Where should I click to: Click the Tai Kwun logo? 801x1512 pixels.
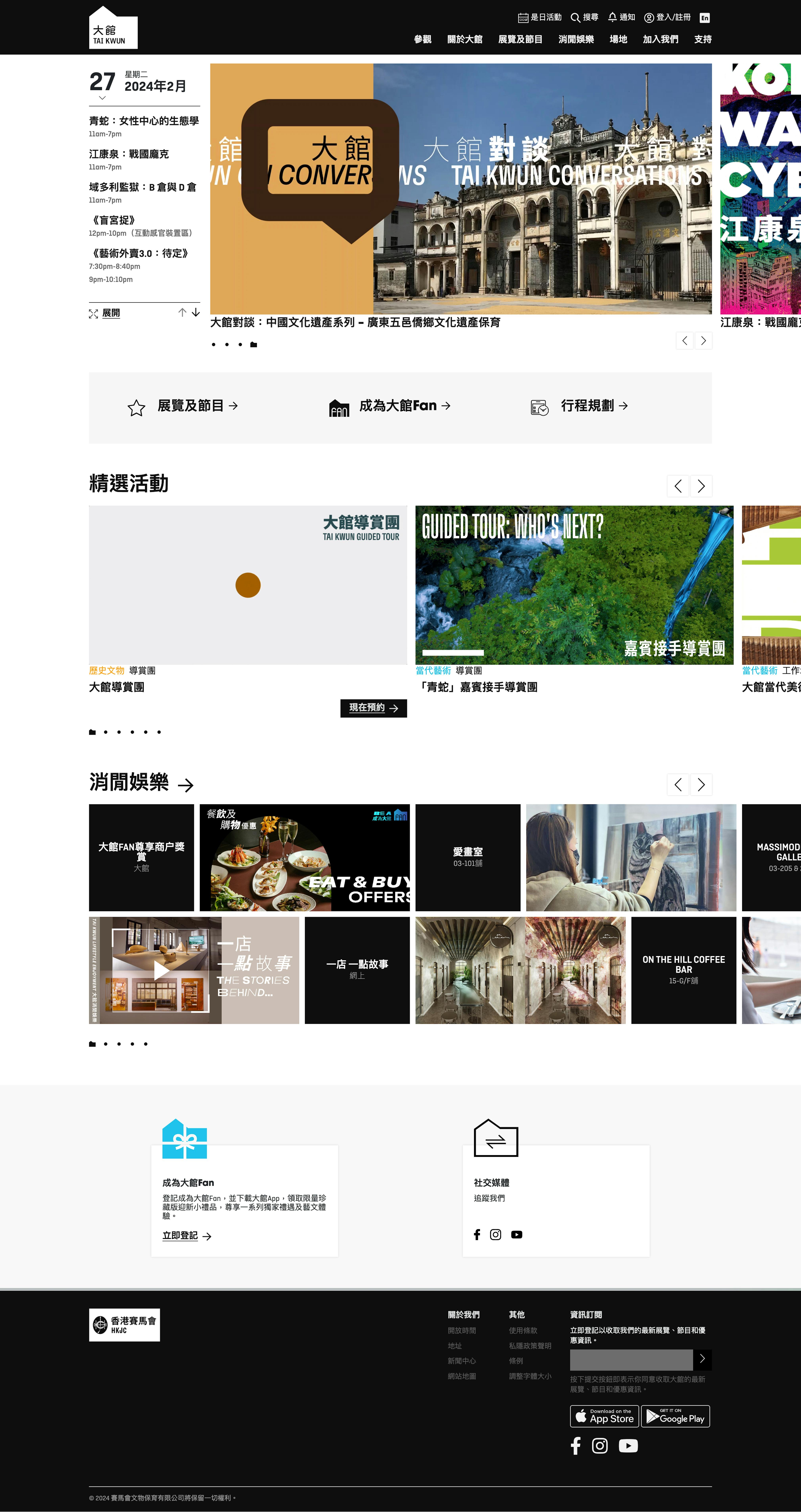(x=113, y=28)
